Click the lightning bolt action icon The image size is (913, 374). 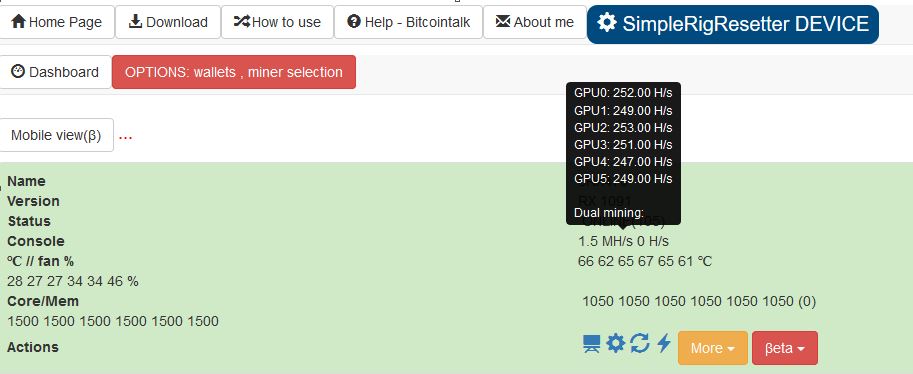[x=664, y=343]
